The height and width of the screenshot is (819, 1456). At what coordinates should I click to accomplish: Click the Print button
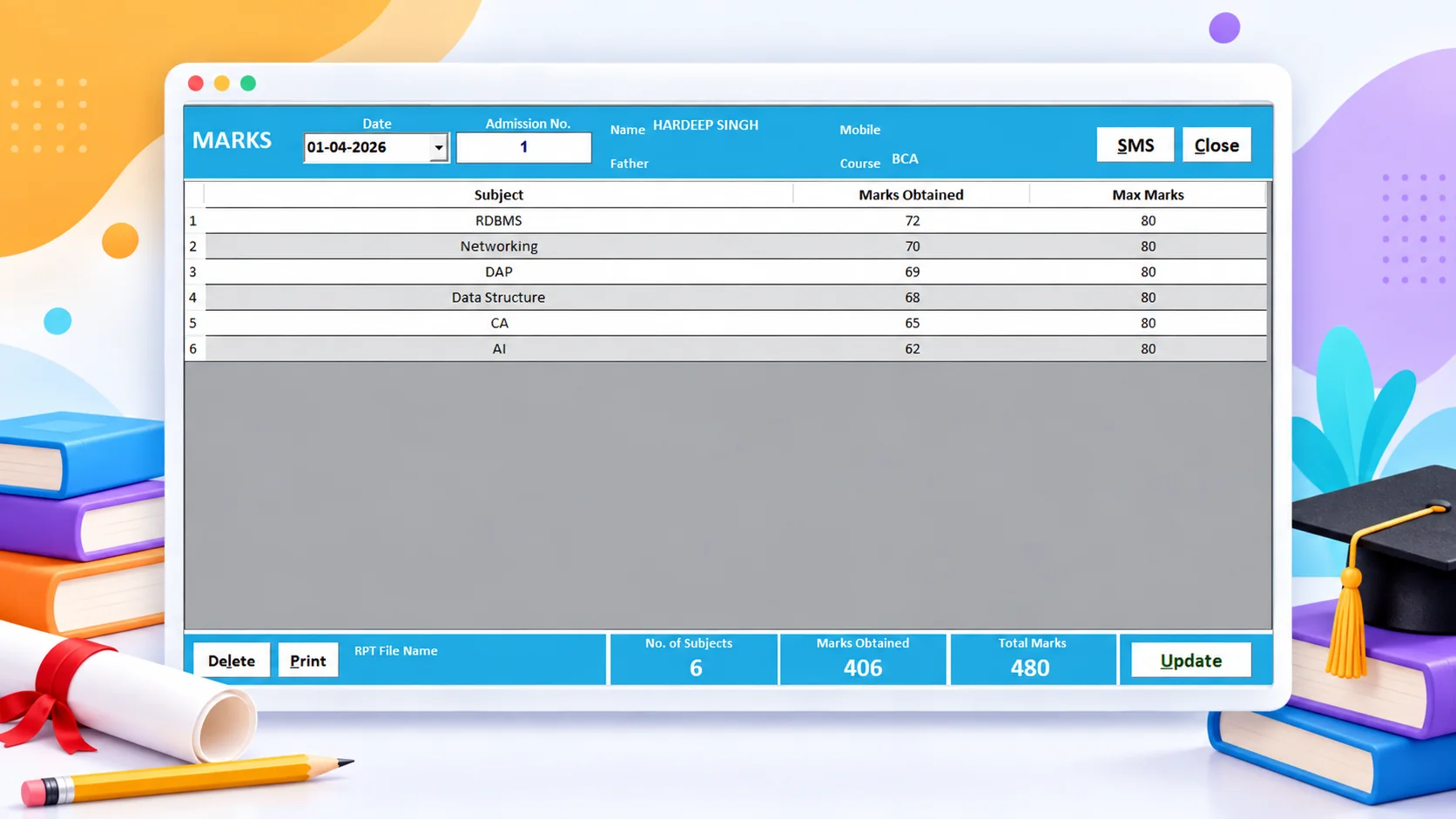[308, 661]
